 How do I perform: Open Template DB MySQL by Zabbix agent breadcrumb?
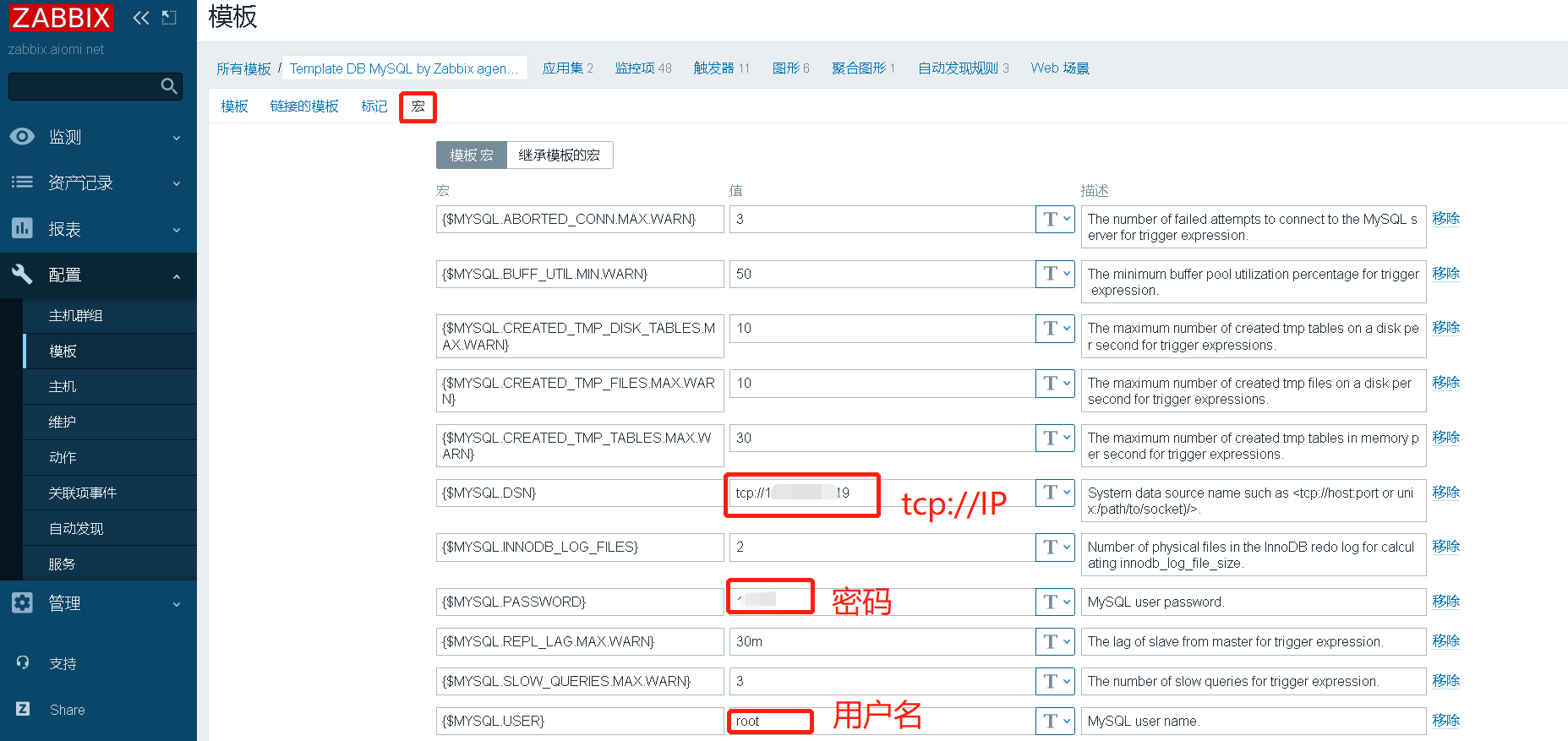404,68
